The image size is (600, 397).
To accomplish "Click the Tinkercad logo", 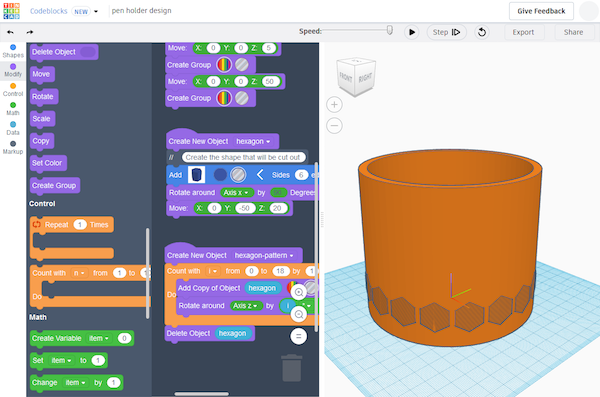I will coord(11,11).
